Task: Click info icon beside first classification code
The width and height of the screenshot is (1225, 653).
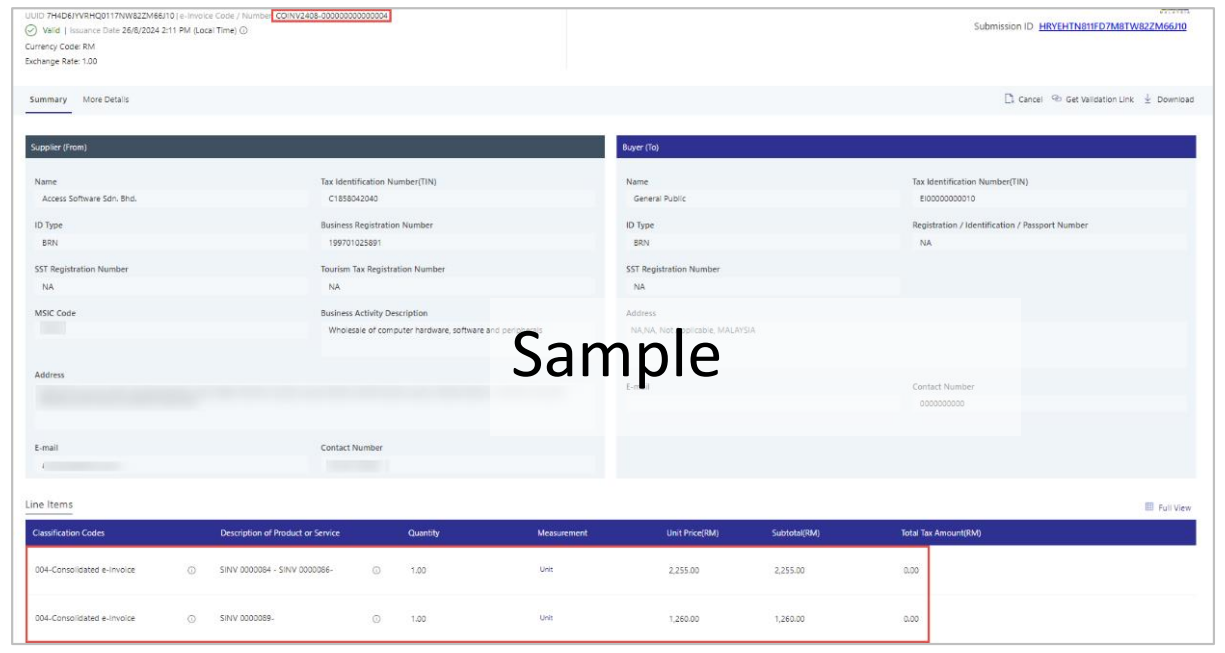Action: pos(191,571)
